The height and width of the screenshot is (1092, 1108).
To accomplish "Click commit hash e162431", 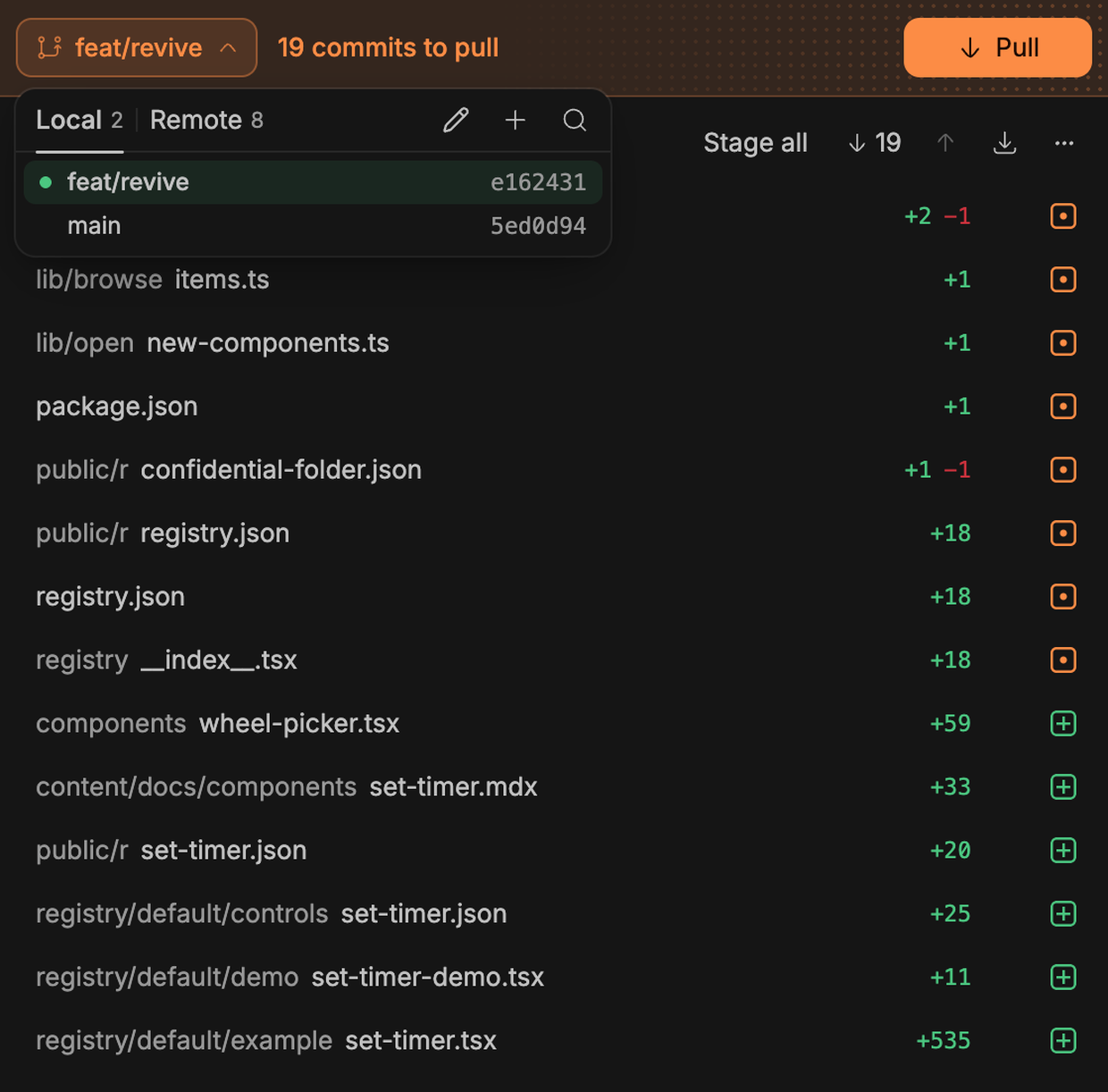I will pos(538,182).
